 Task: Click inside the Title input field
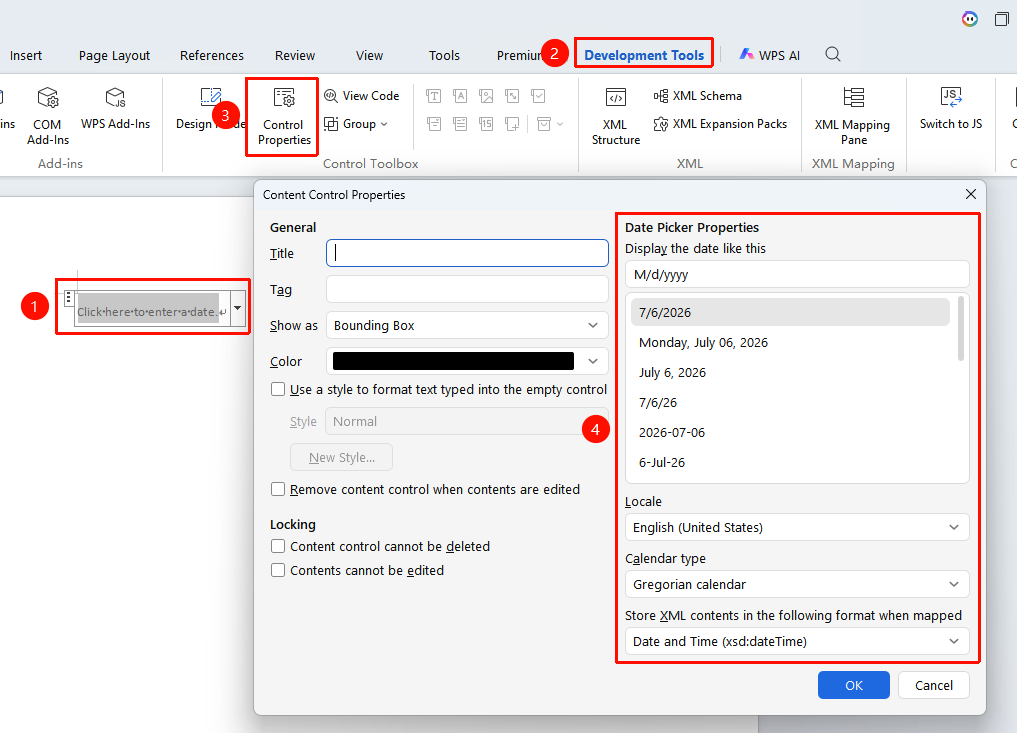[x=467, y=253]
